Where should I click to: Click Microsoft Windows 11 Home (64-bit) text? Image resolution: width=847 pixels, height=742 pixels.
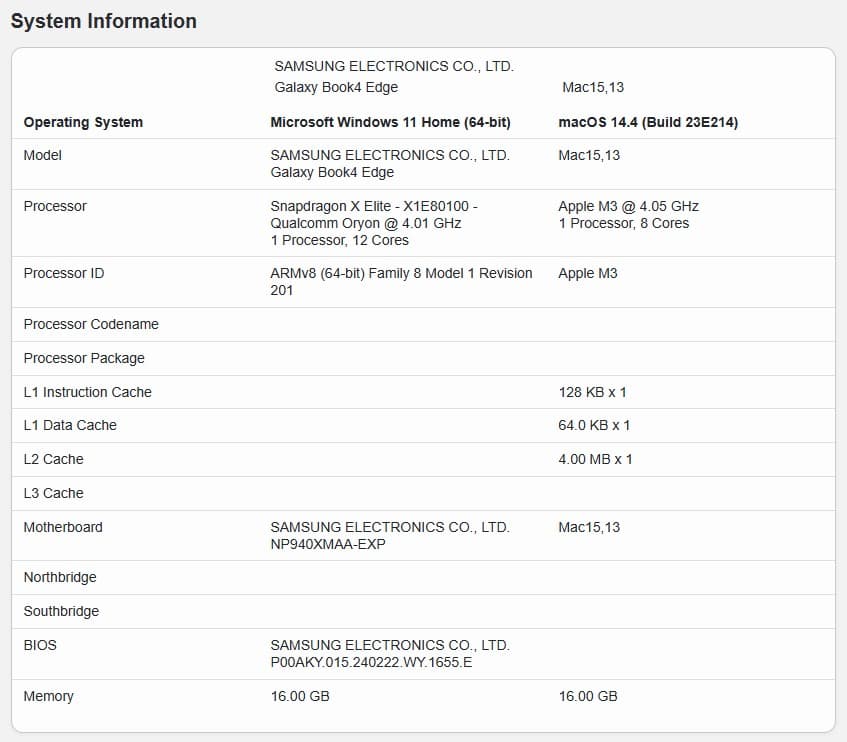click(390, 122)
